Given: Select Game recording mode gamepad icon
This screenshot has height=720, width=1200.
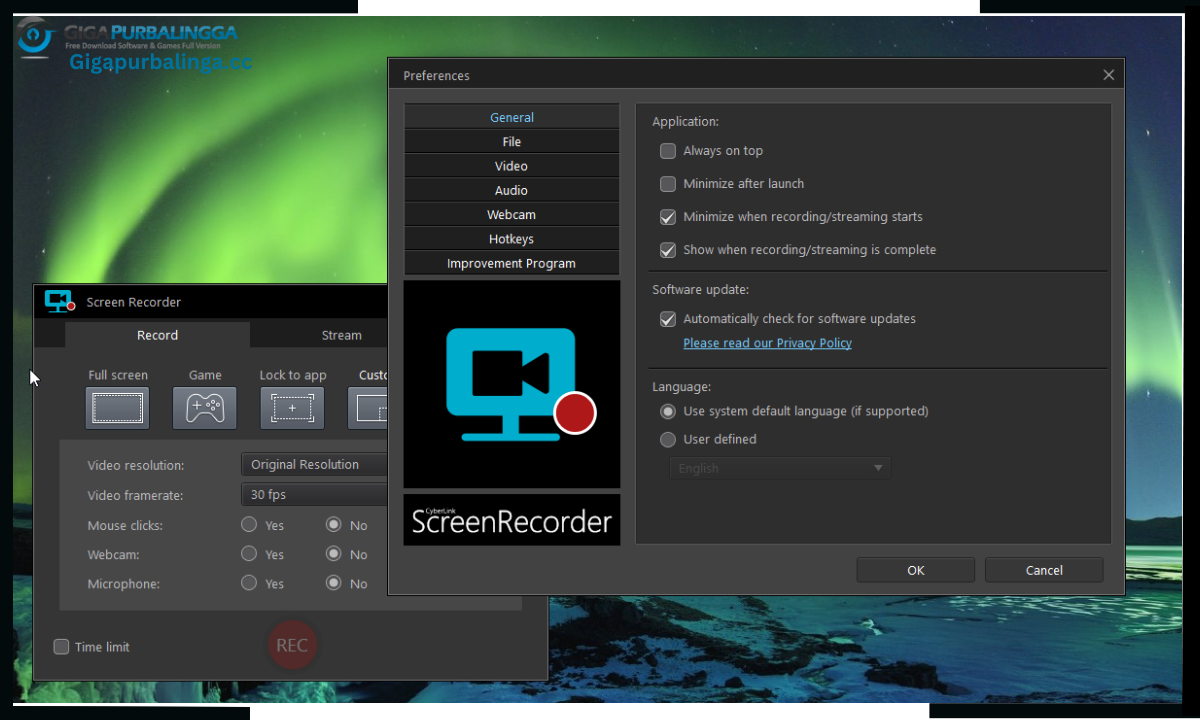Looking at the screenshot, I should tap(205, 408).
